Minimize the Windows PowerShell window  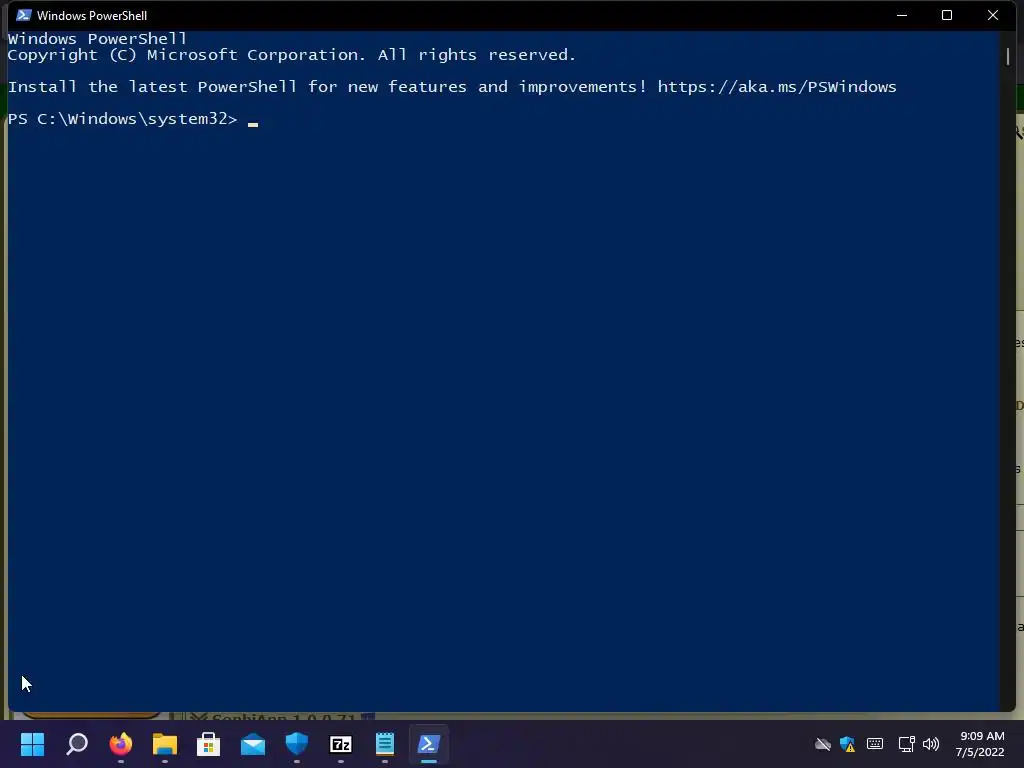point(902,15)
